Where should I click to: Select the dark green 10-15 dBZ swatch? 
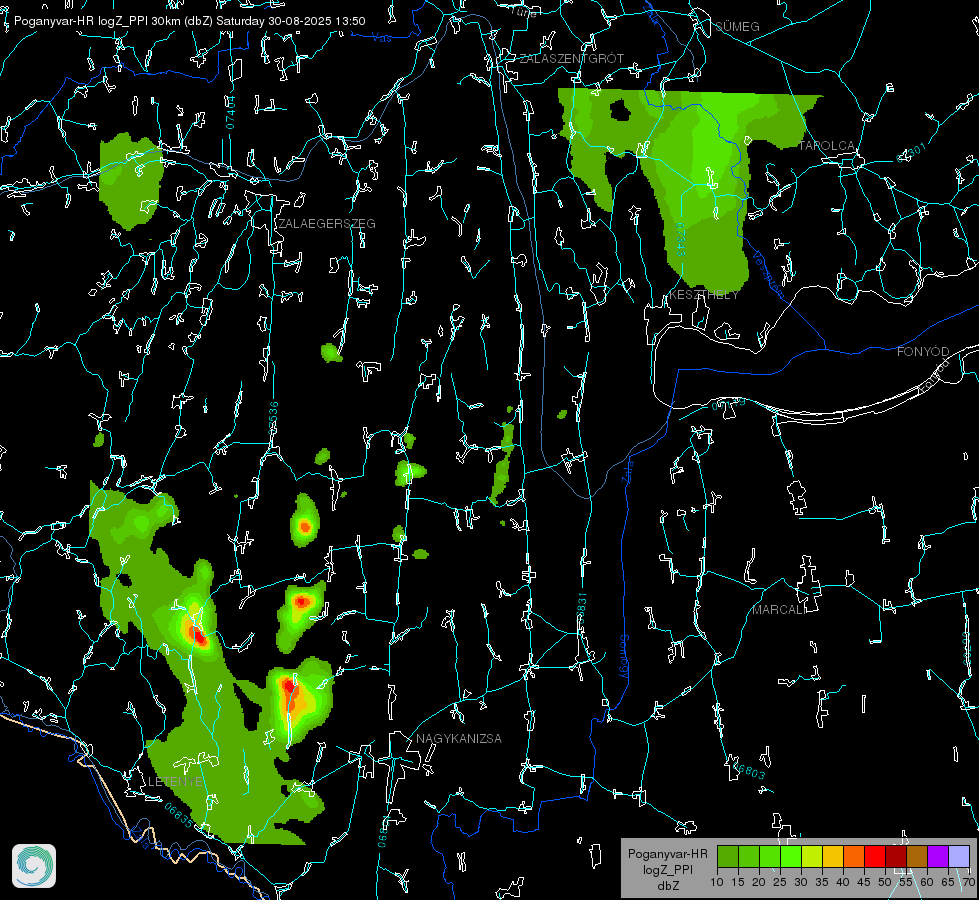click(x=728, y=856)
